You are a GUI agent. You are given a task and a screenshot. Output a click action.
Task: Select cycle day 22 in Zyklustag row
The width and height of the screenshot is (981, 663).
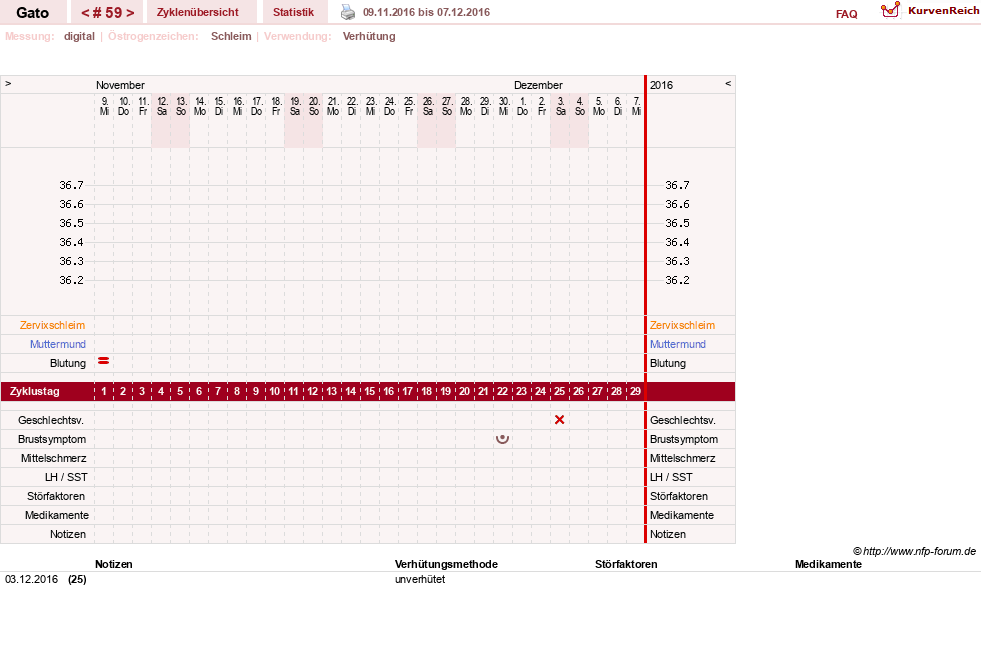(x=502, y=392)
